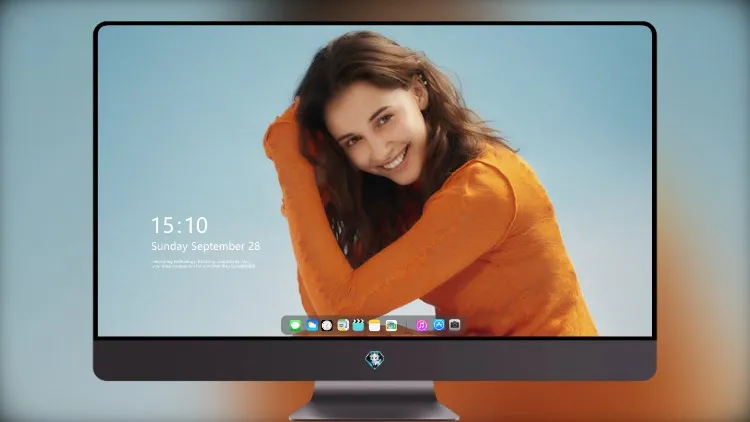Click the Sunday September 28 date

pyautogui.click(x=206, y=246)
